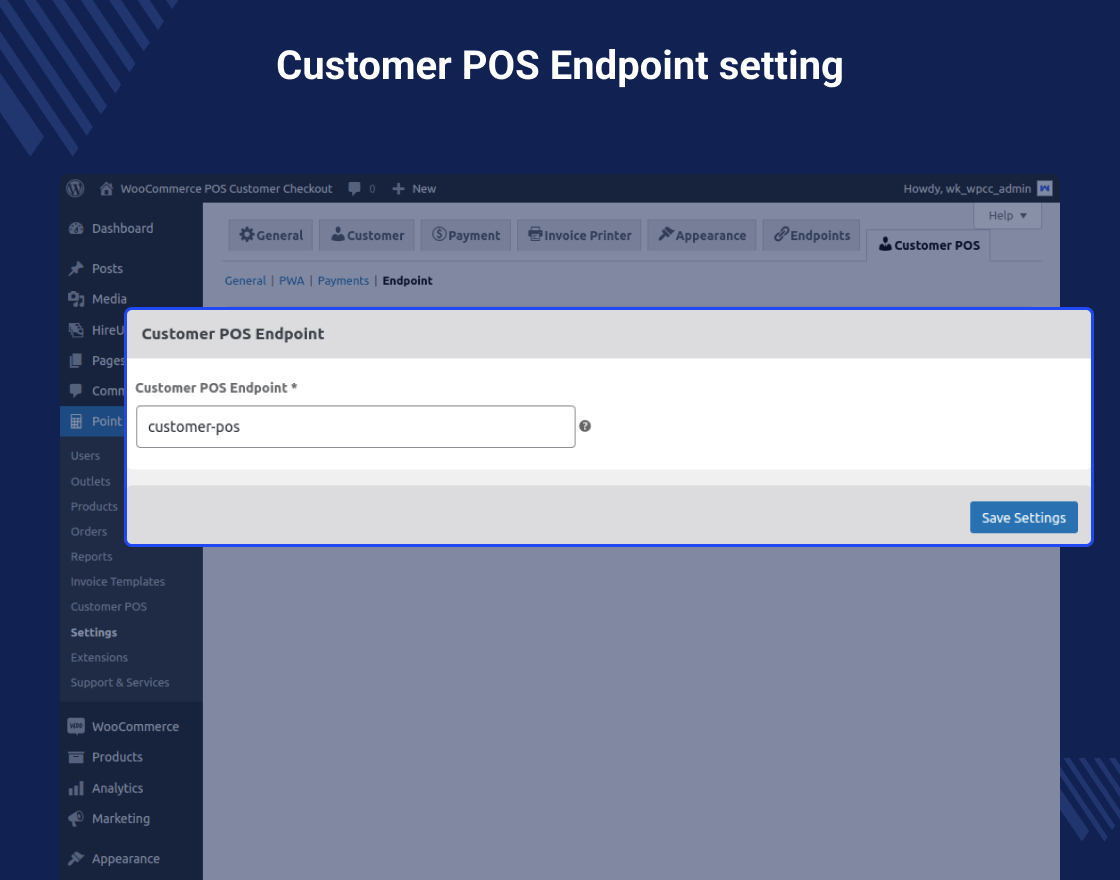This screenshot has height=880, width=1120.
Task: Expand the Help dropdown
Action: click(1007, 215)
